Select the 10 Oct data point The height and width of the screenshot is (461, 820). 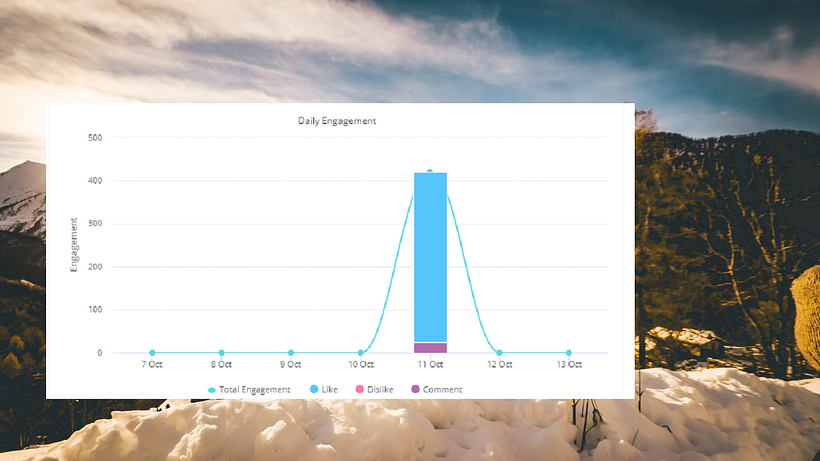tap(361, 353)
